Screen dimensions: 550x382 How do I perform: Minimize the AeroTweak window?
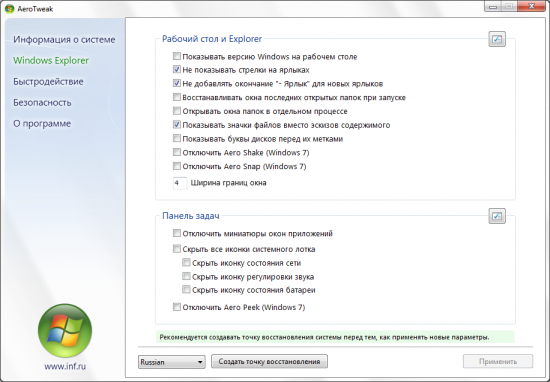click(492, 6)
